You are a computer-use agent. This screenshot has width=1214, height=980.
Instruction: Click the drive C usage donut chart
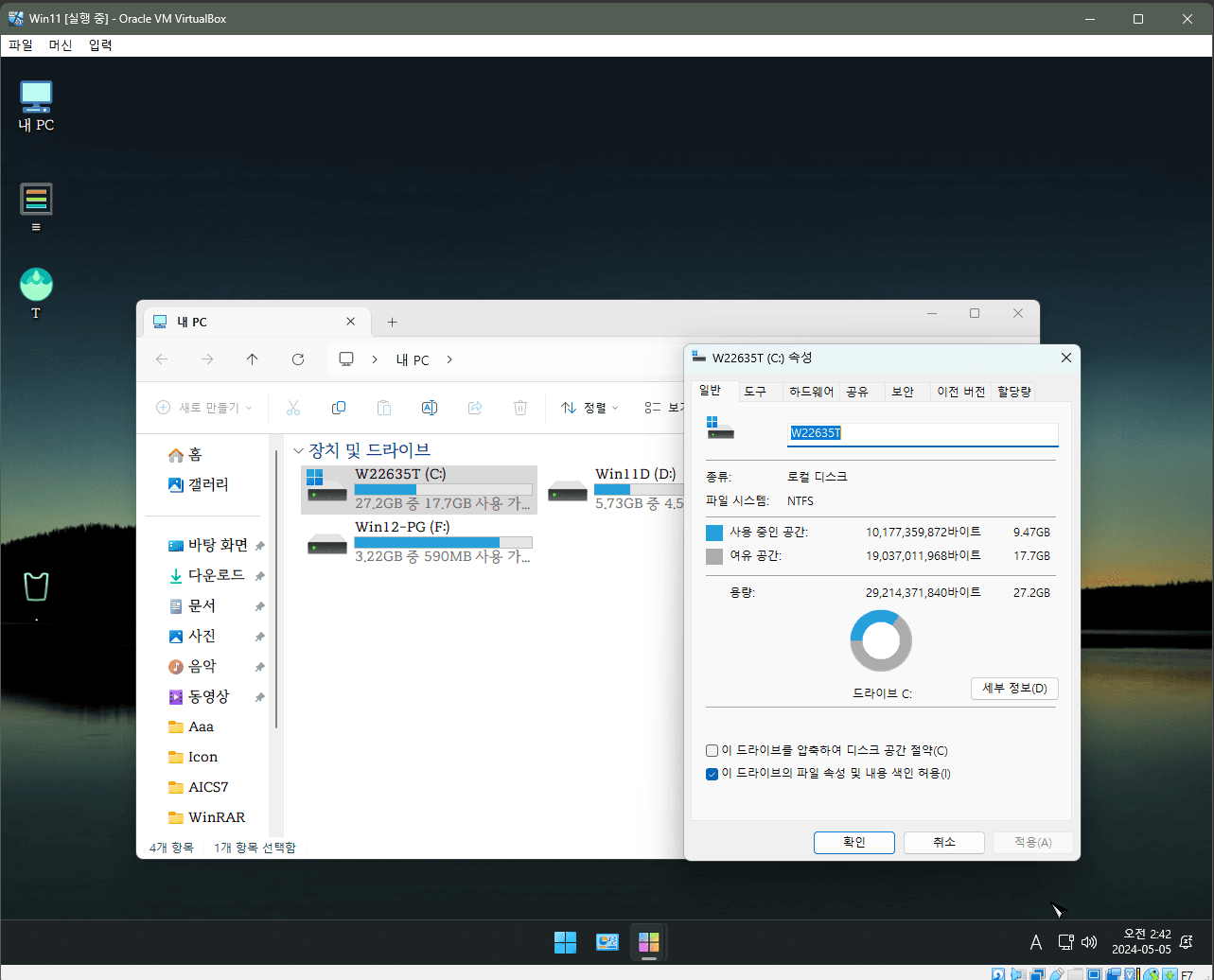881,640
